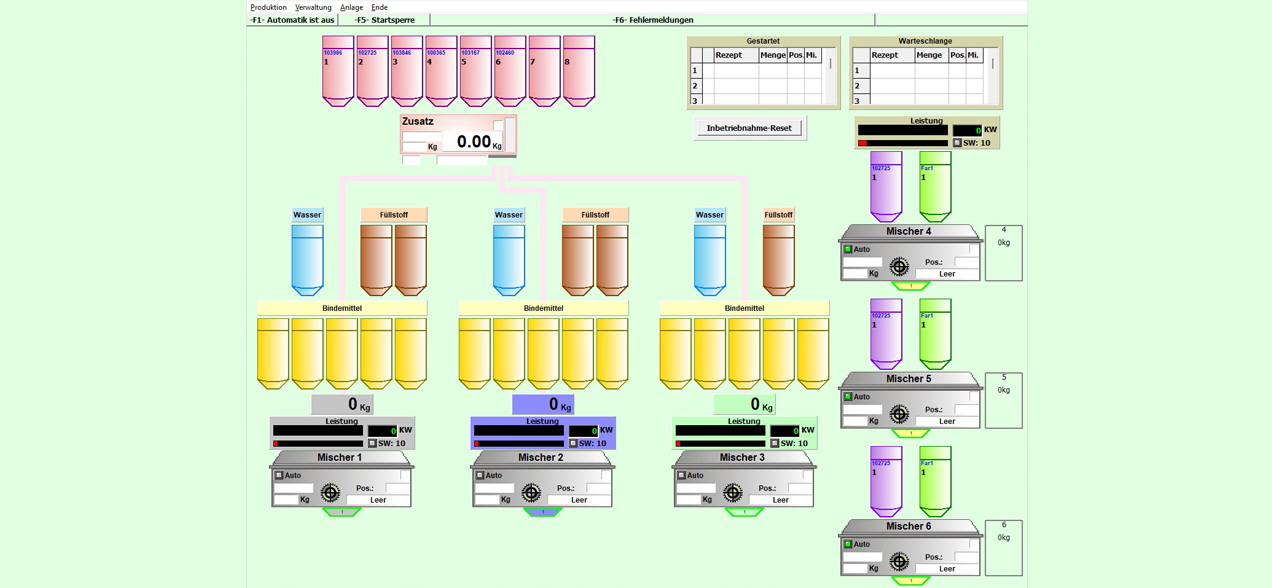Select empty additive silo 8
1272x588 pixels.
(x=579, y=72)
